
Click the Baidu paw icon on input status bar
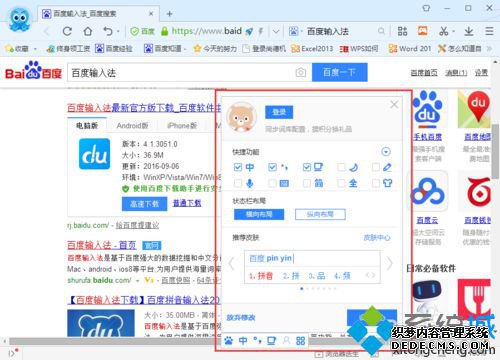coord(229,340)
